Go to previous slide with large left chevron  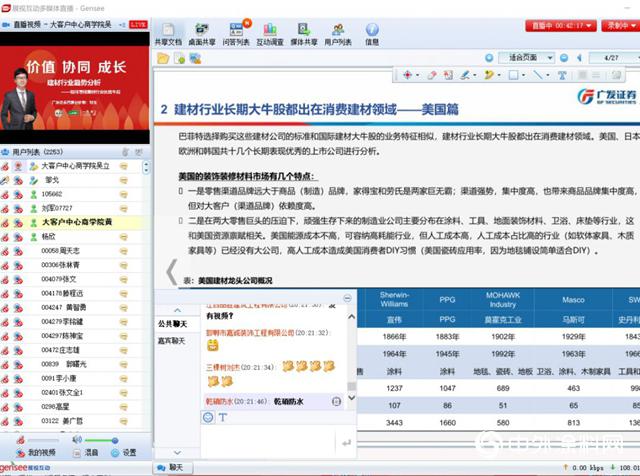(x=172, y=271)
